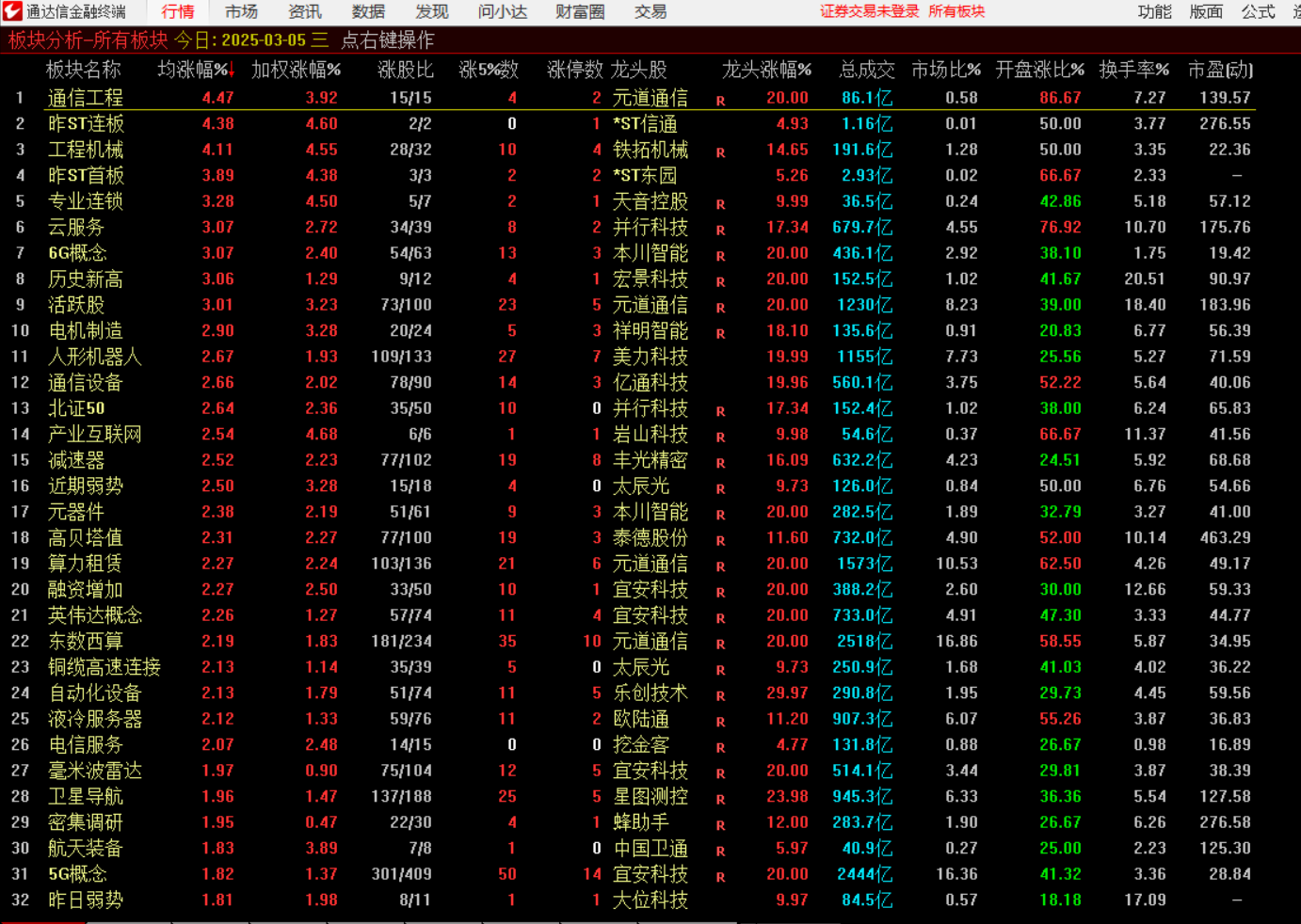Sort by the 涨5%数 column header

point(489,70)
